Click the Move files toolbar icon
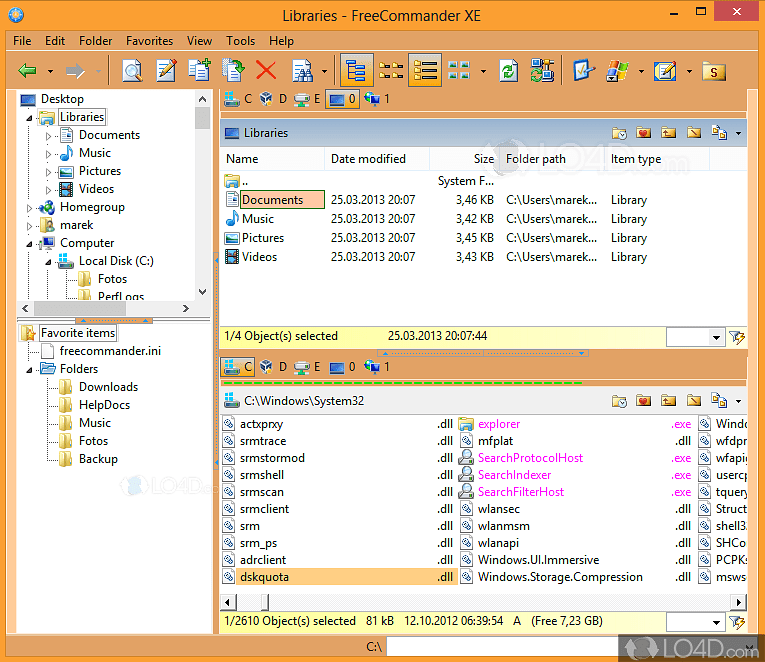Viewport: 765px width, 662px height. click(x=233, y=70)
